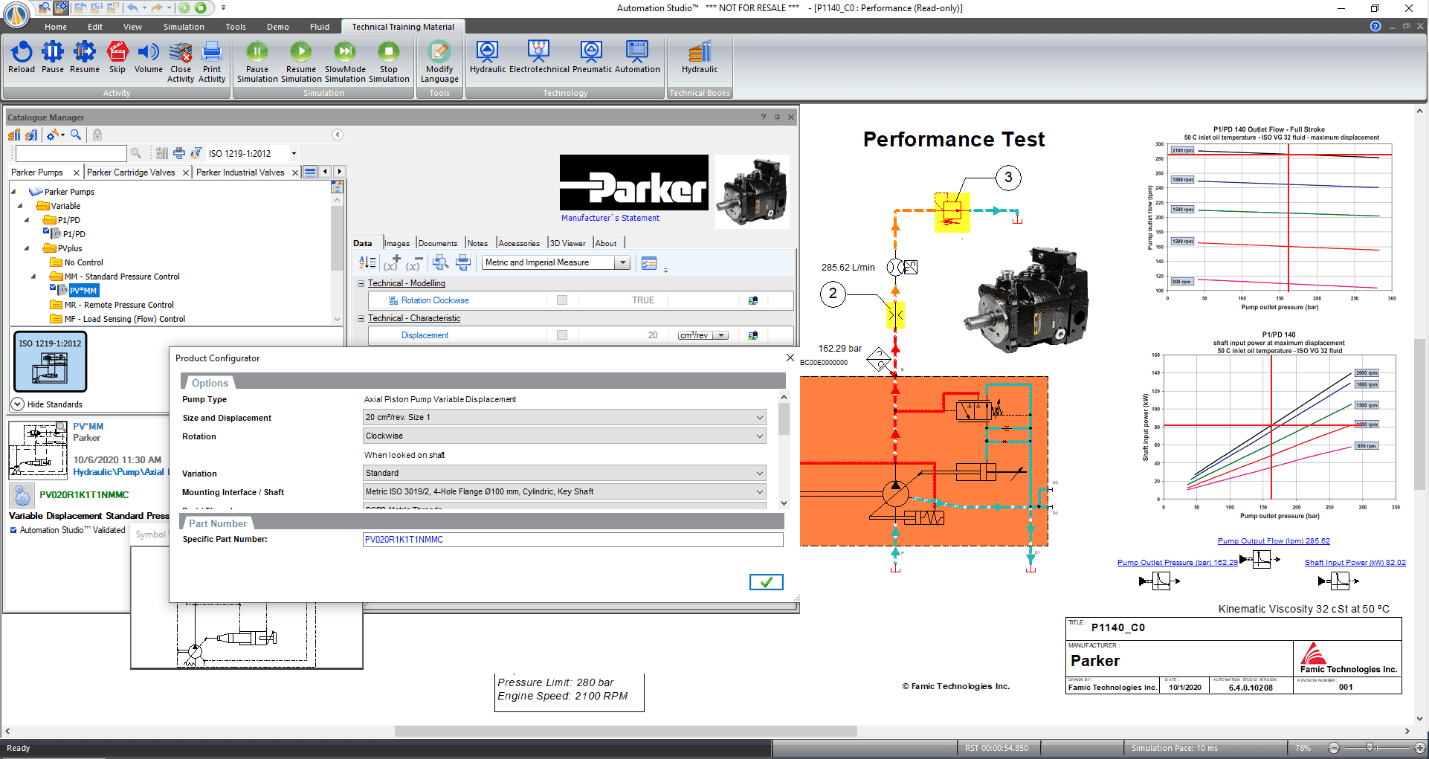Open the Metric and Imperial Measure dropdown

pyautogui.click(x=624, y=262)
